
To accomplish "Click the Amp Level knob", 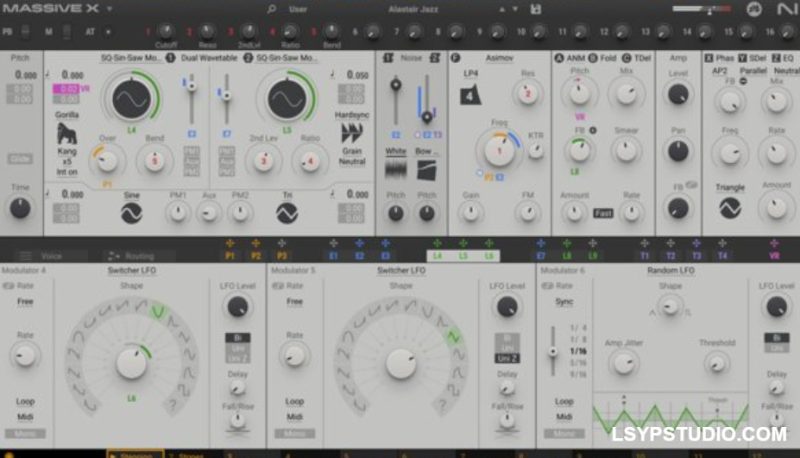I will point(678,94).
